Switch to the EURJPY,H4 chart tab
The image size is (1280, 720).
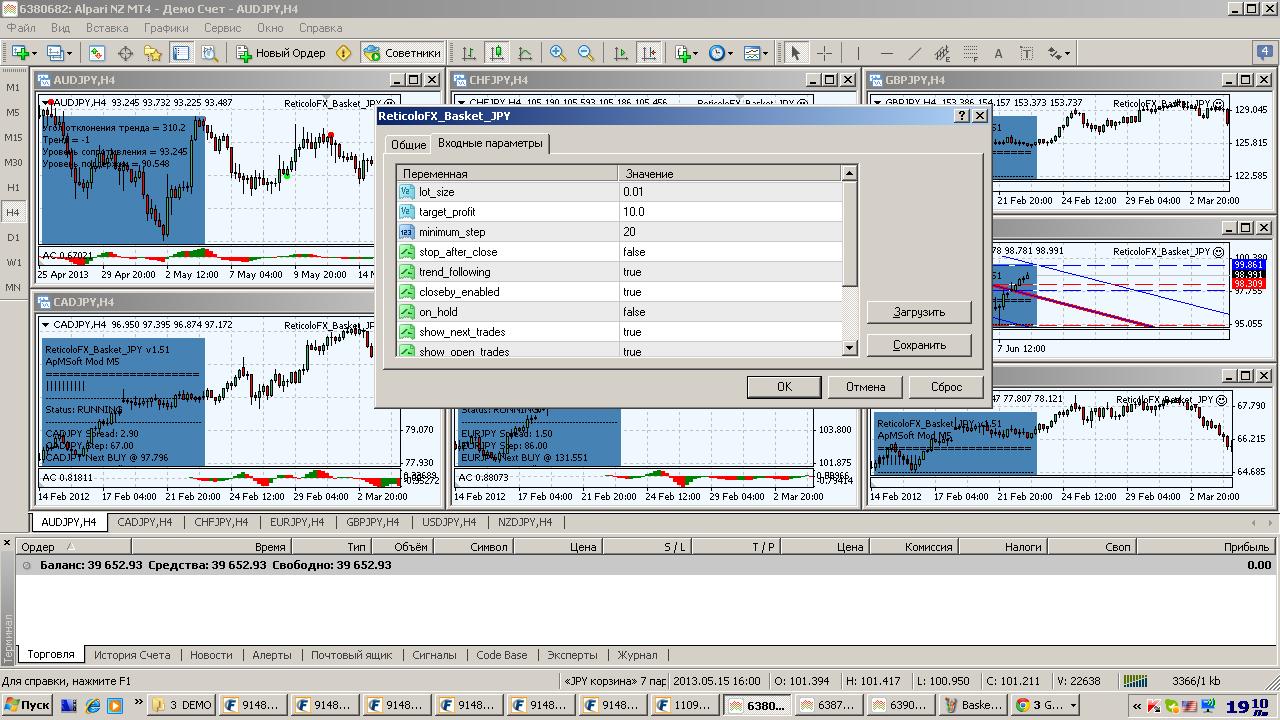[297, 522]
